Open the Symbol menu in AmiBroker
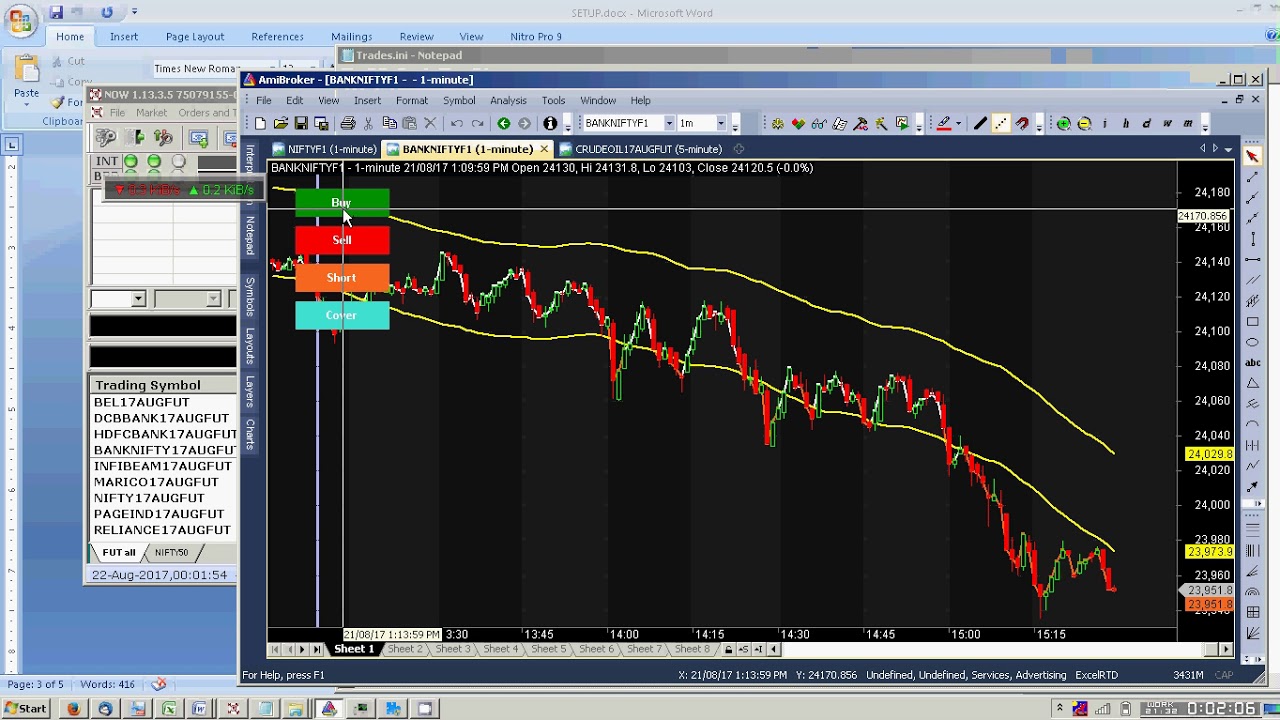The image size is (1280, 720). click(459, 100)
